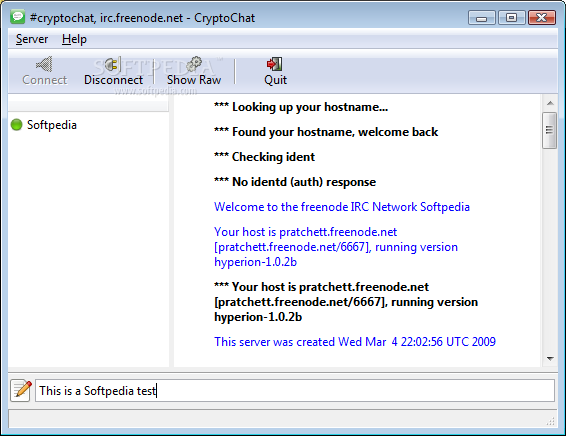Close the CryptoChat window
The image size is (566, 436).
[x=541, y=17]
